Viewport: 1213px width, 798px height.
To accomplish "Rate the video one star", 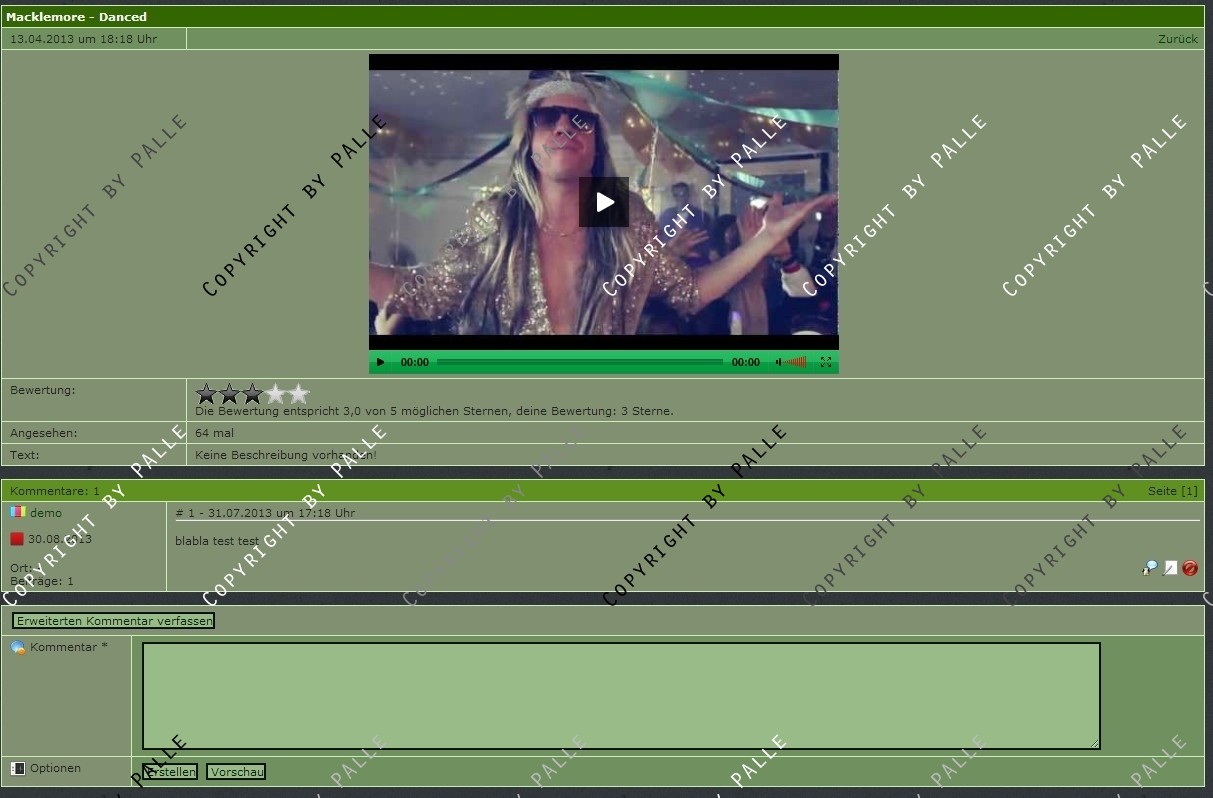I will coord(207,394).
